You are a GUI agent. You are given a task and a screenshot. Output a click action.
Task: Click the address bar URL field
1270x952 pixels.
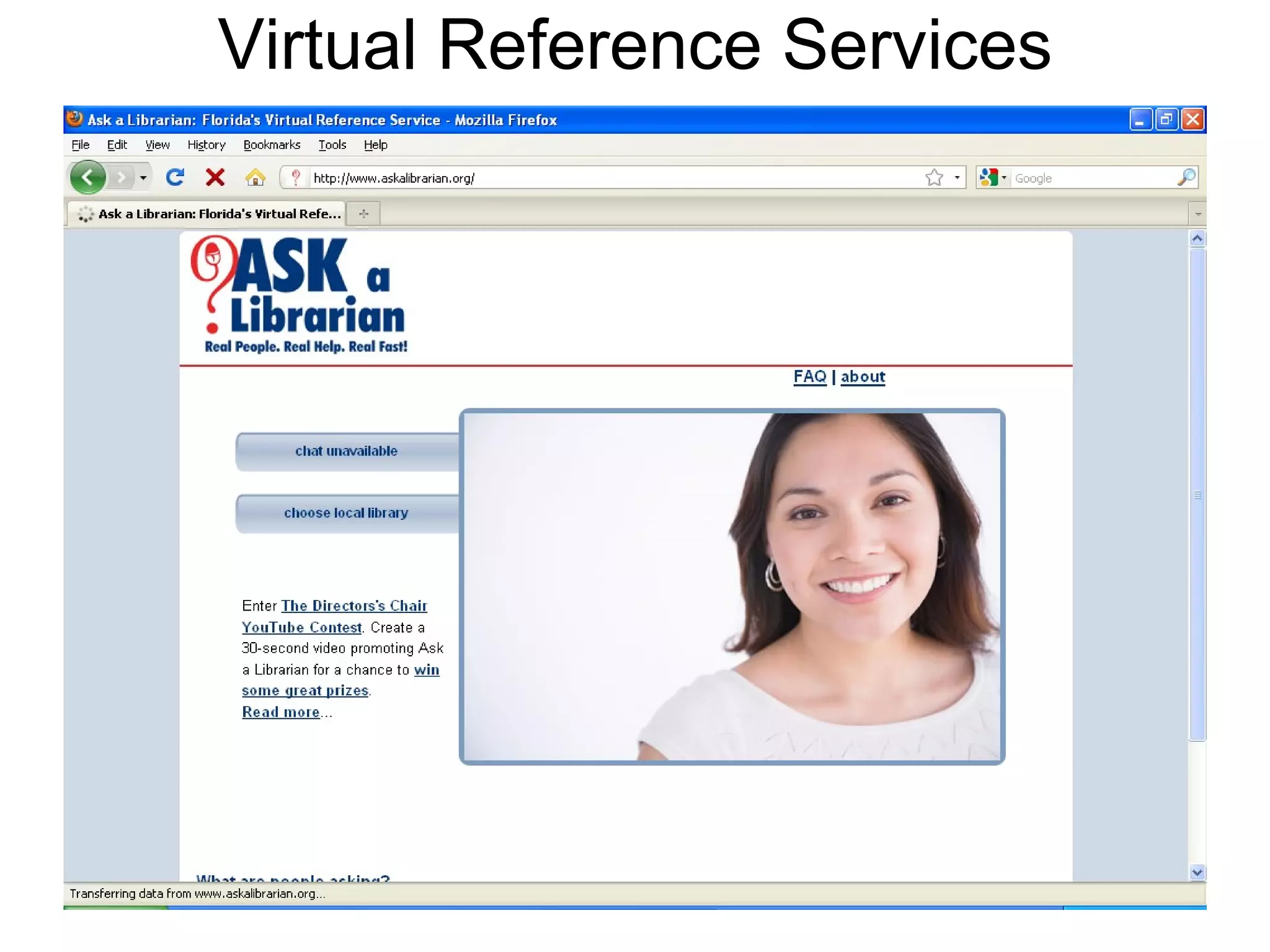(x=615, y=178)
